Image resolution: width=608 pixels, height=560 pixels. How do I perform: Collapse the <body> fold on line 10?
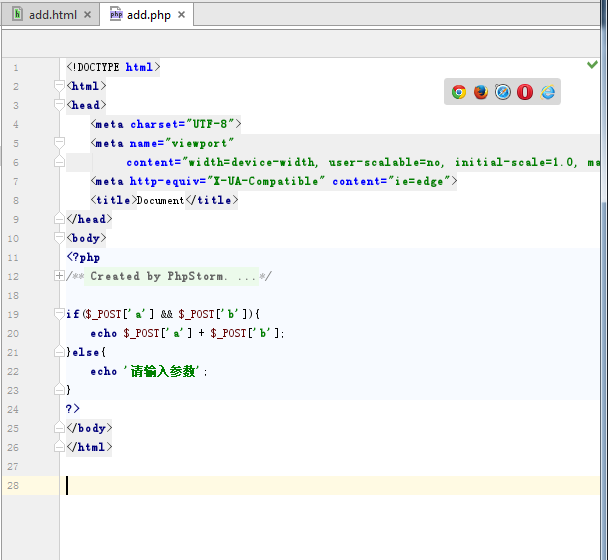tap(59, 238)
